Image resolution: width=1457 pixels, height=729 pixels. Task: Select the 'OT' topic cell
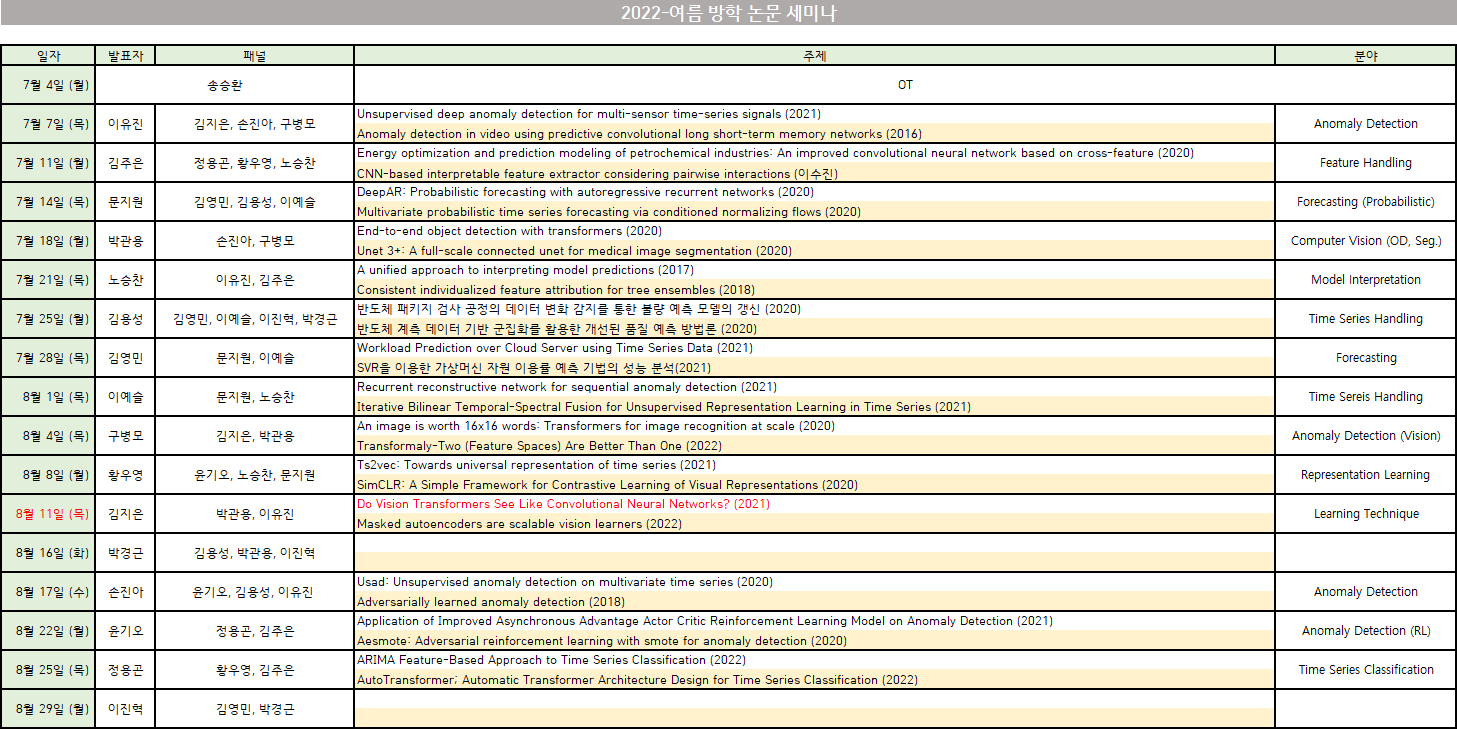(904, 85)
